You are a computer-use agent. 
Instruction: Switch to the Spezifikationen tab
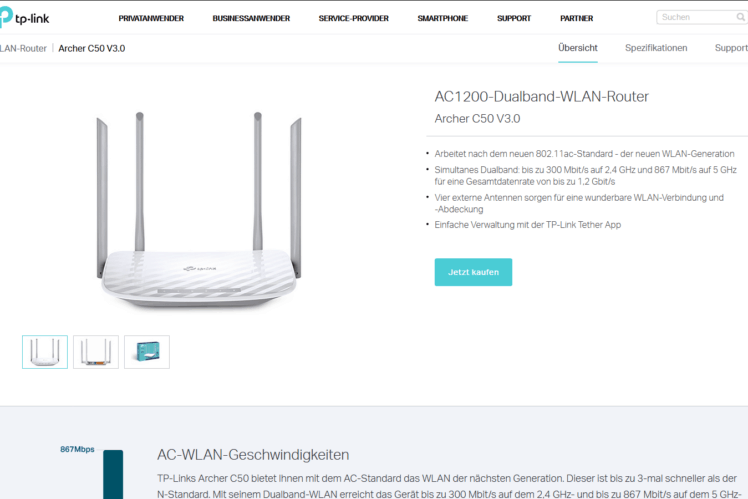[x=656, y=48]
